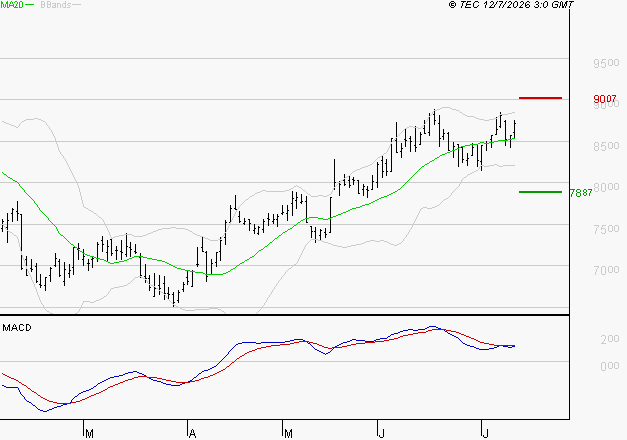
Task: Select the green support line marker
Action: pyautogui.click(x=540, y=192)
